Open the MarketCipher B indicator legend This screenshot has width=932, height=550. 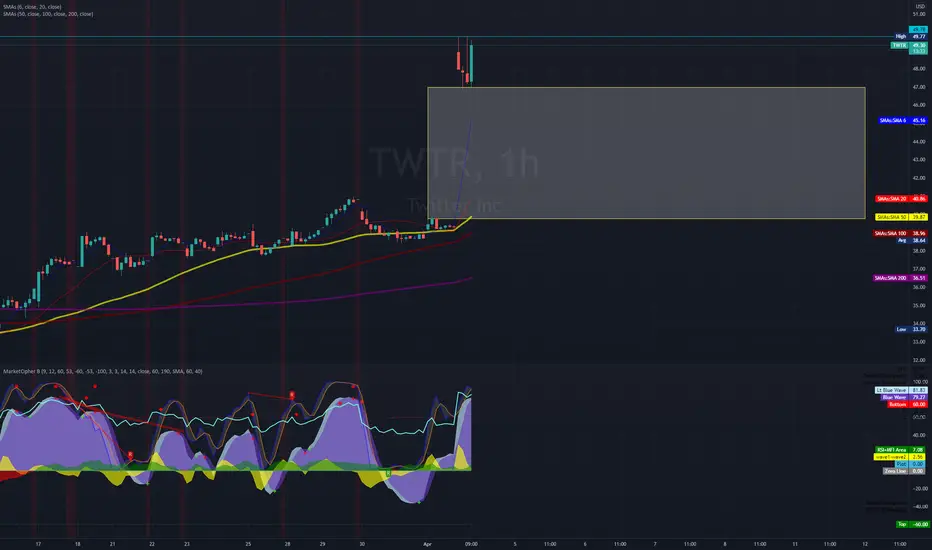coord(103,371)
